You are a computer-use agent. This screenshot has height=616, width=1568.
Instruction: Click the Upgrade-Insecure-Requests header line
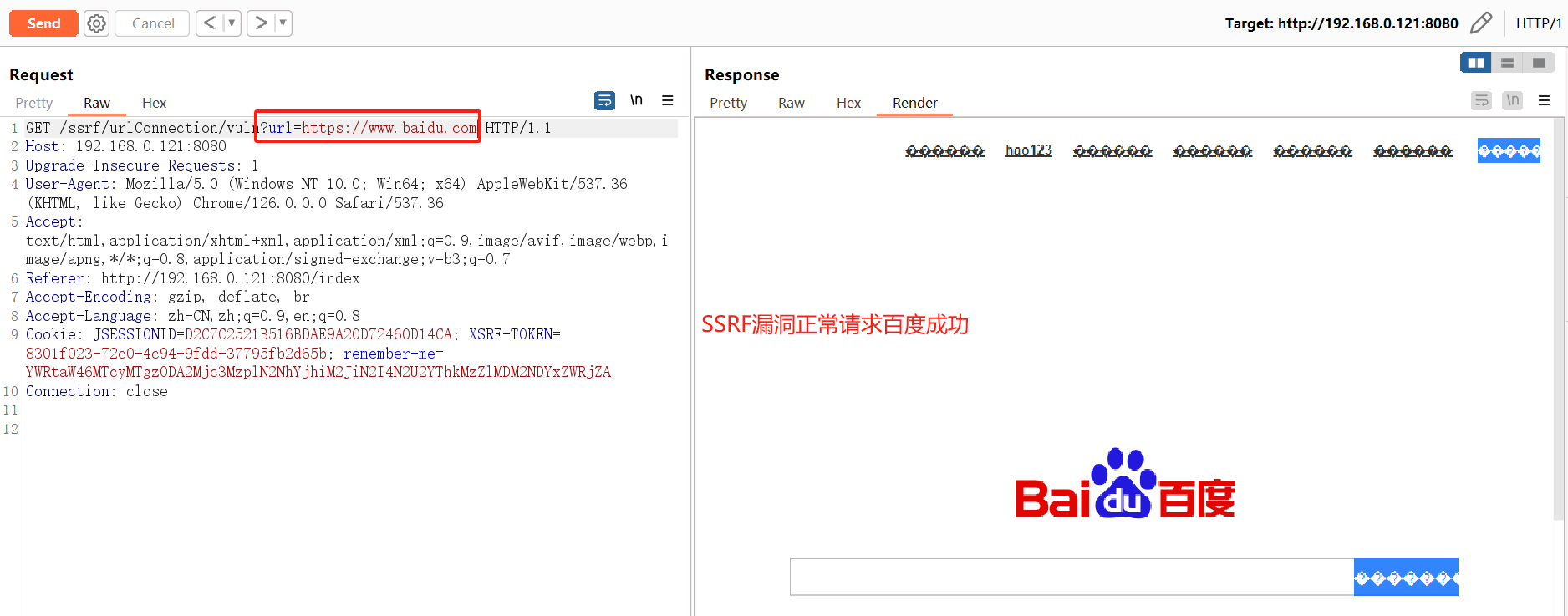click(142, 165)
